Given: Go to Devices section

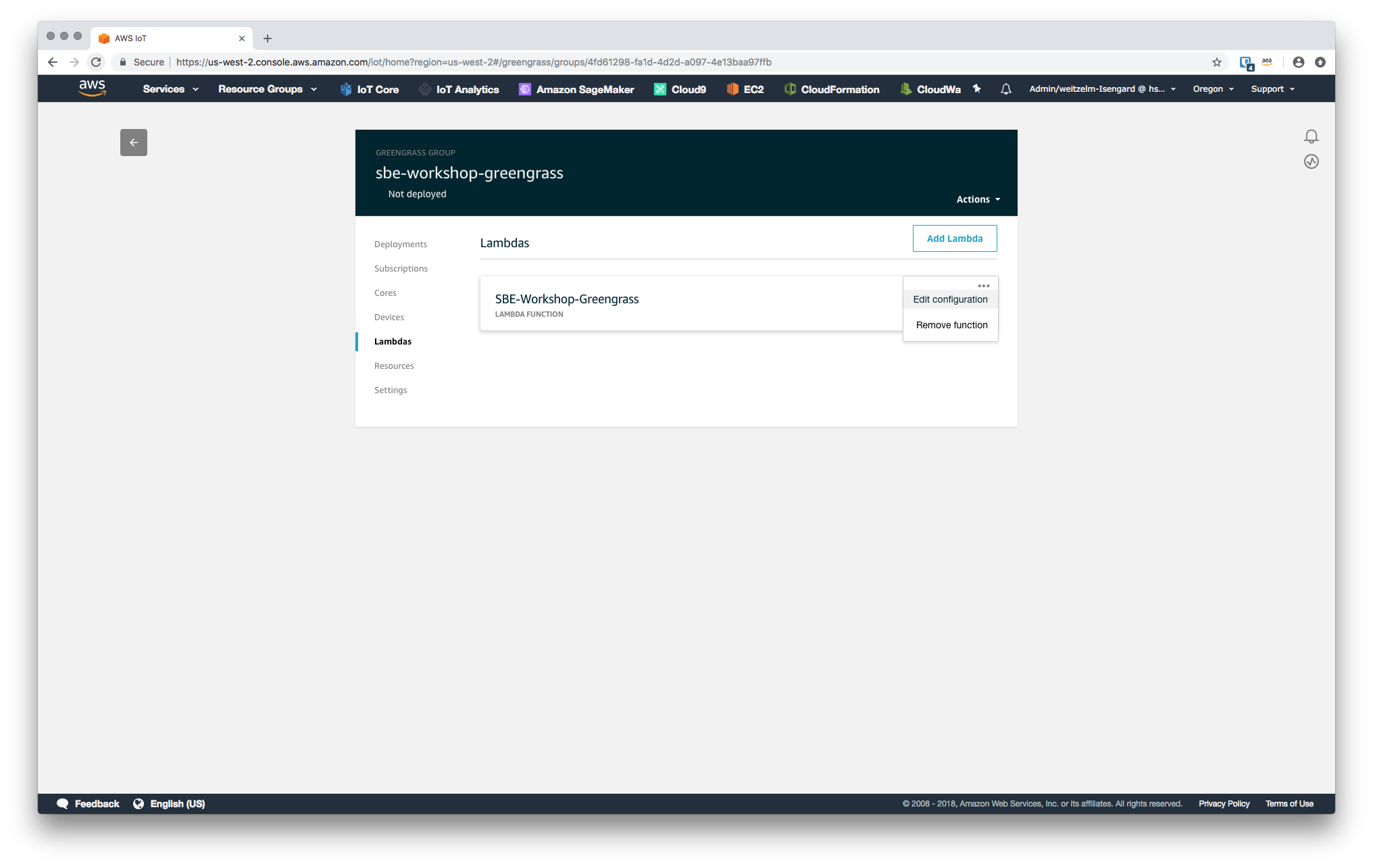Looking at the screenshot, I should [389, 317].
